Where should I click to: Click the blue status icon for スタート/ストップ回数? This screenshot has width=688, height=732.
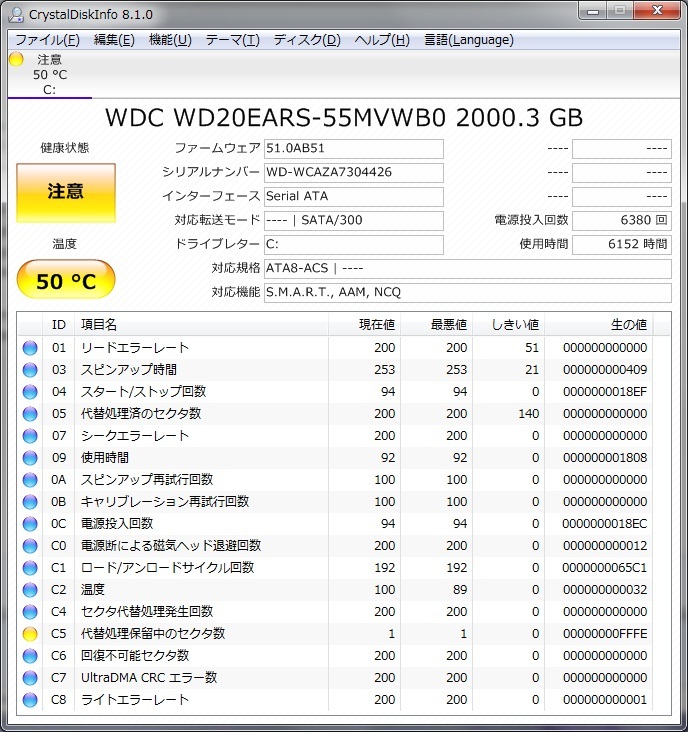[x=30, y=392]
